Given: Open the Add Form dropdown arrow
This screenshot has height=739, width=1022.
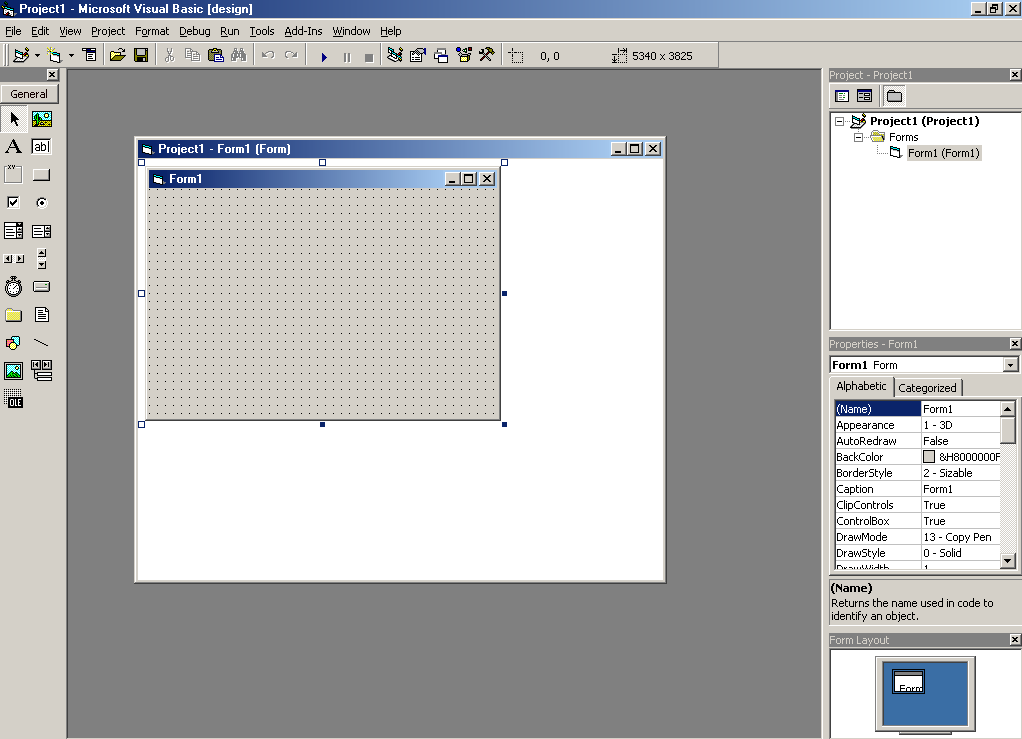Looking at the screenshot, I should [x=71, y=56].
